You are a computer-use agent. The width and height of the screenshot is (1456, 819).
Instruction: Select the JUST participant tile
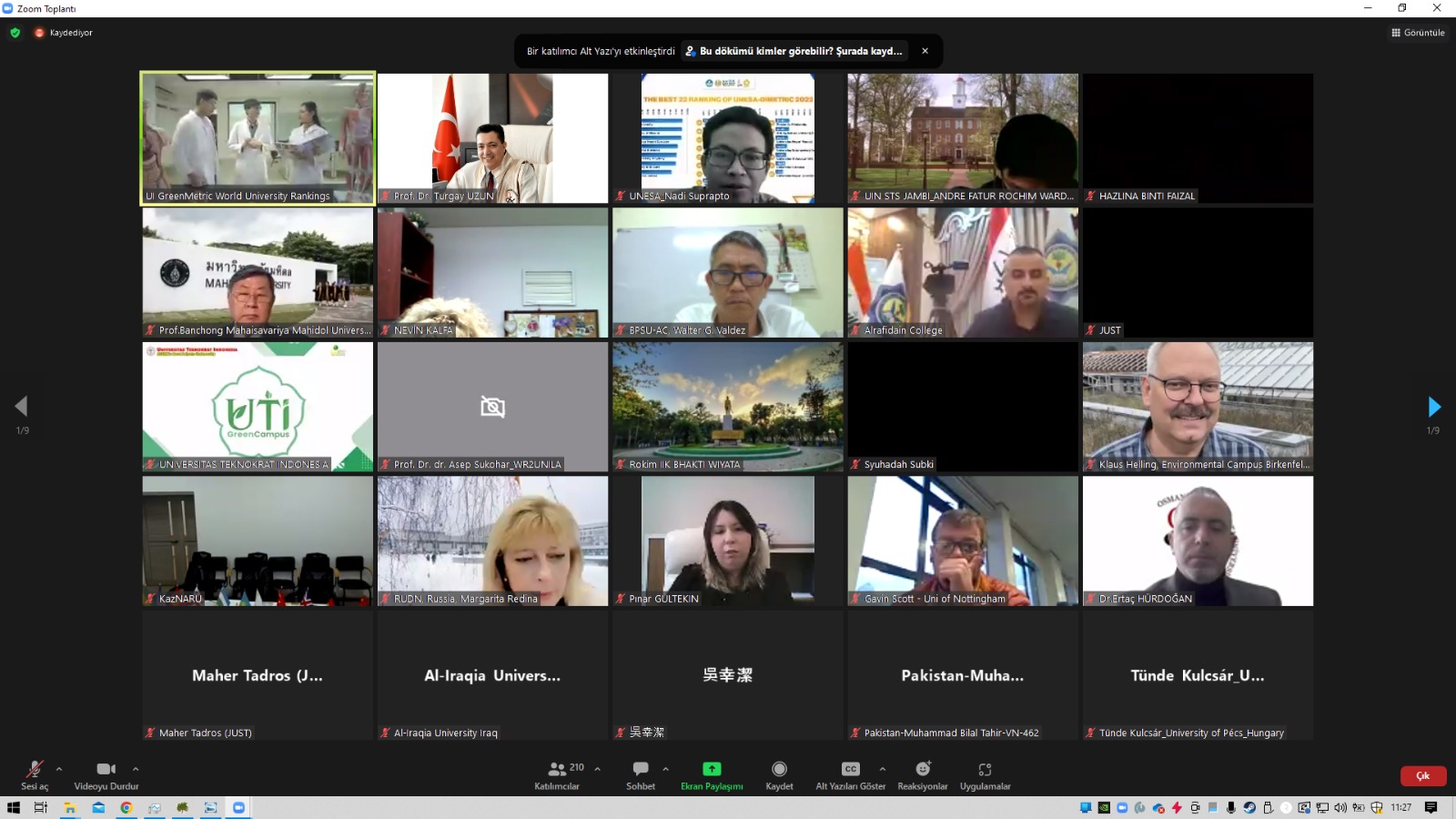[x=1198, y=273]
